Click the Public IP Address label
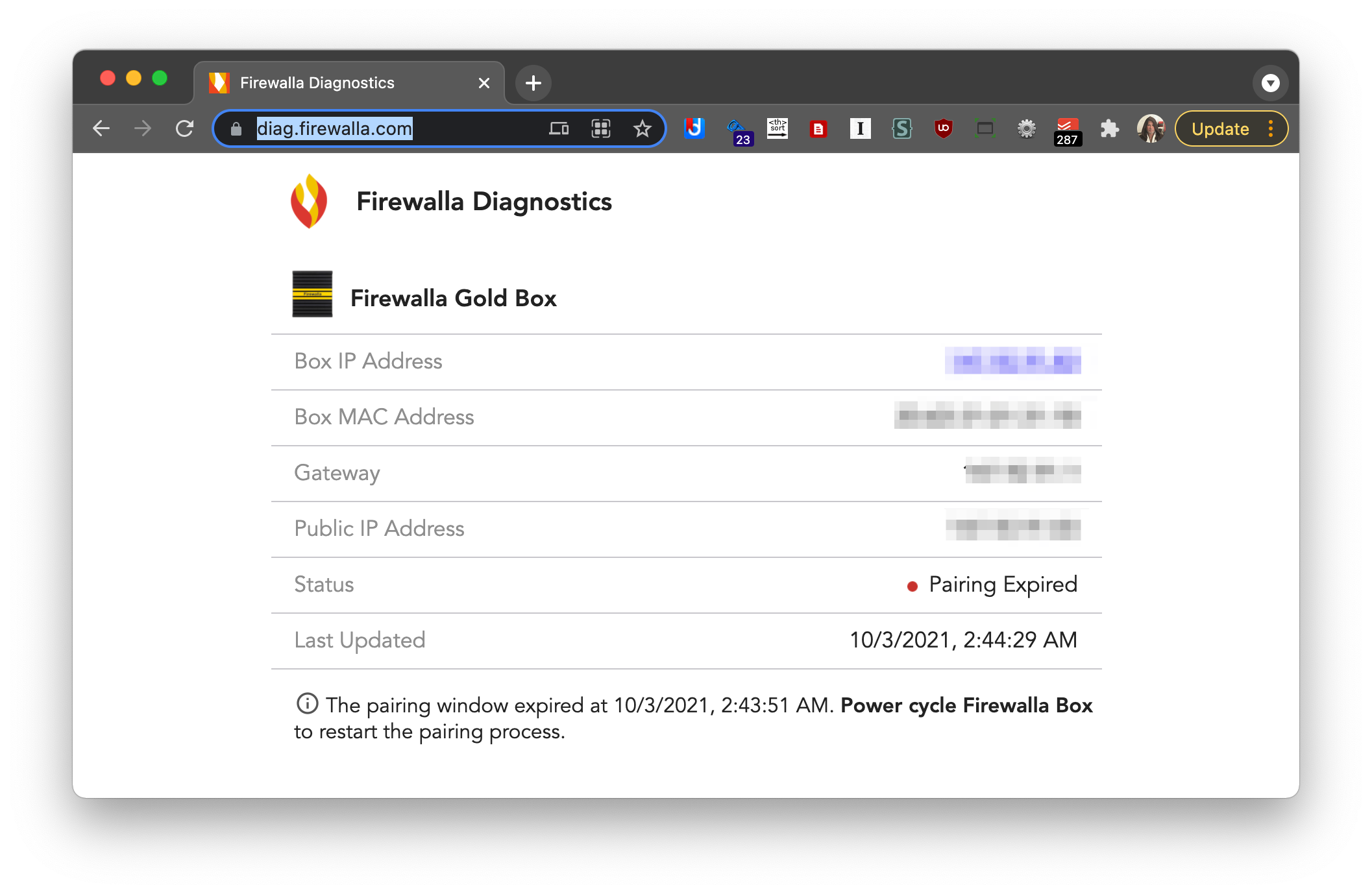The width and height of the screenshot is (1372, 894). [379, 529]
